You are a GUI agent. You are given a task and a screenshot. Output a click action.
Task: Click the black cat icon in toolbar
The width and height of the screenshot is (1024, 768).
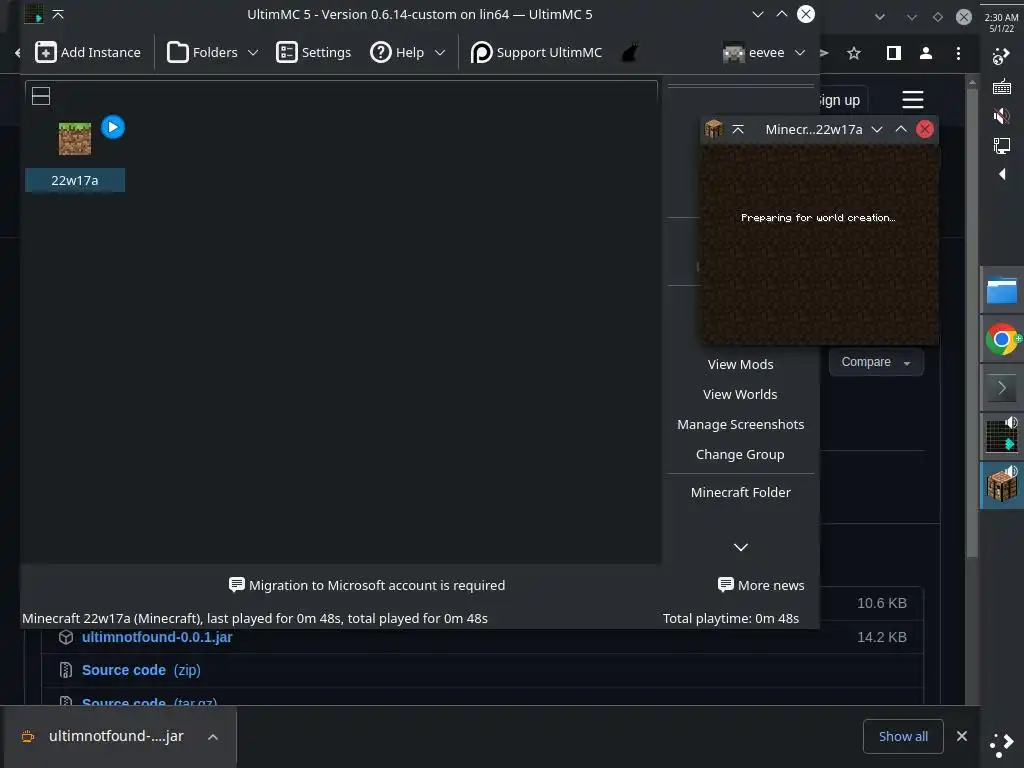pyautogui.click(x=630, y=52)
